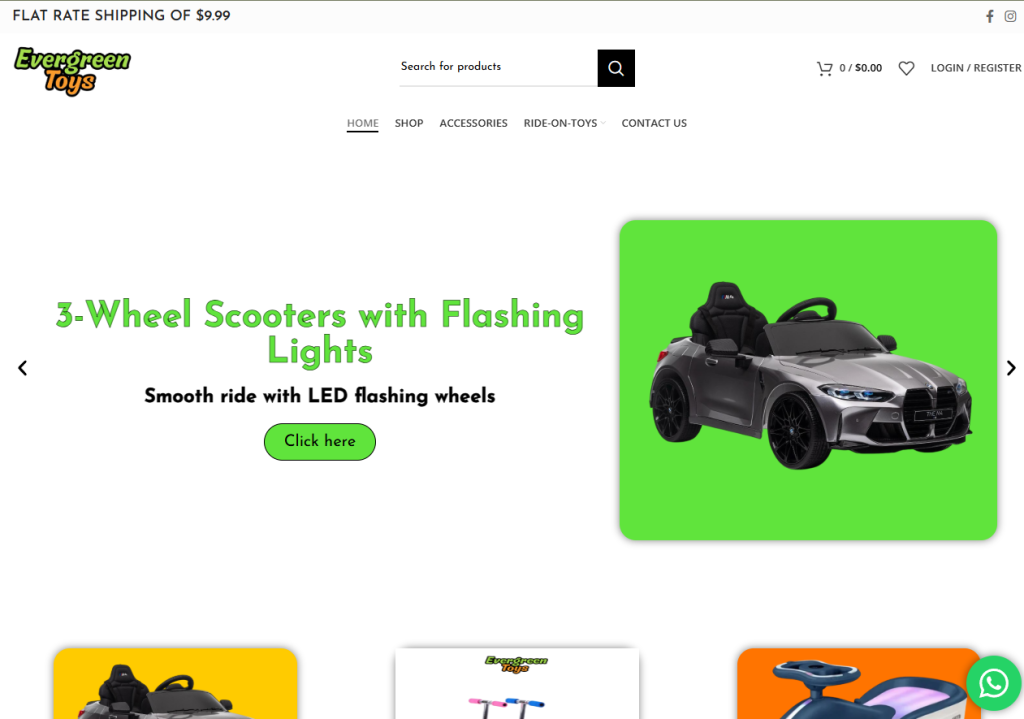Open the shopping cart icon

(x=825, y=68)
